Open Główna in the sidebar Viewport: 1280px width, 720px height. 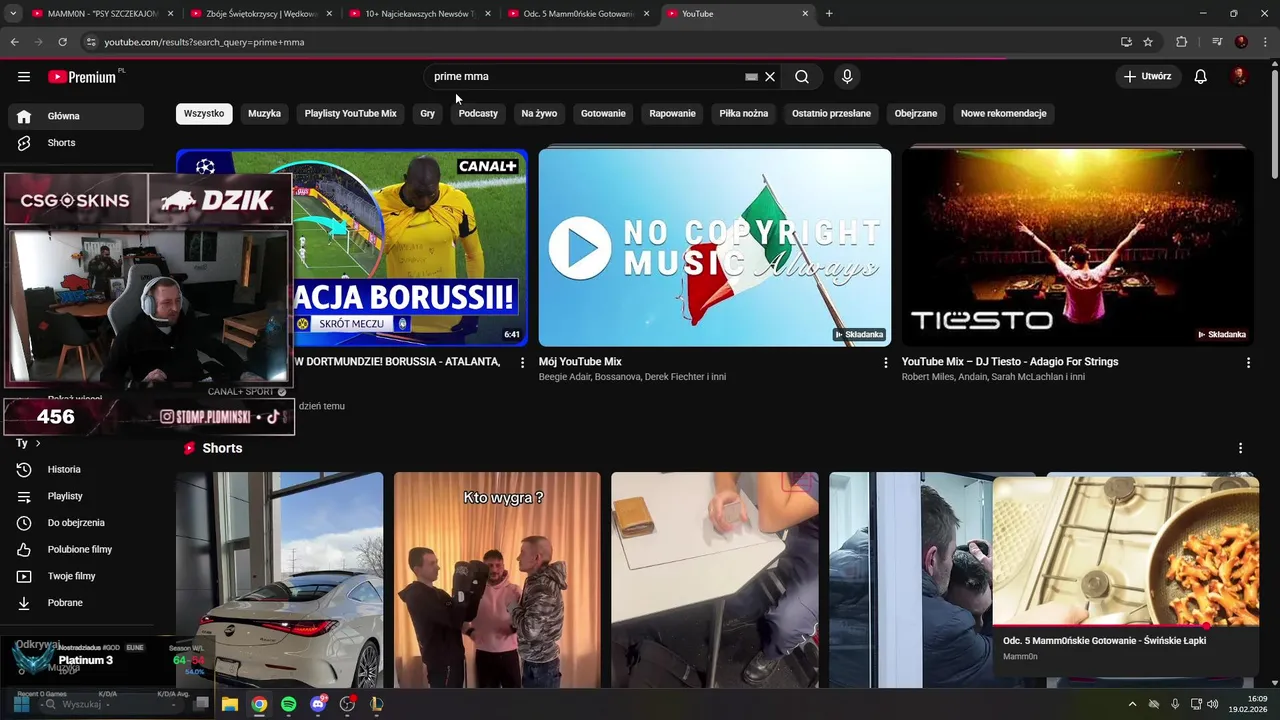(x=76, y=116)
